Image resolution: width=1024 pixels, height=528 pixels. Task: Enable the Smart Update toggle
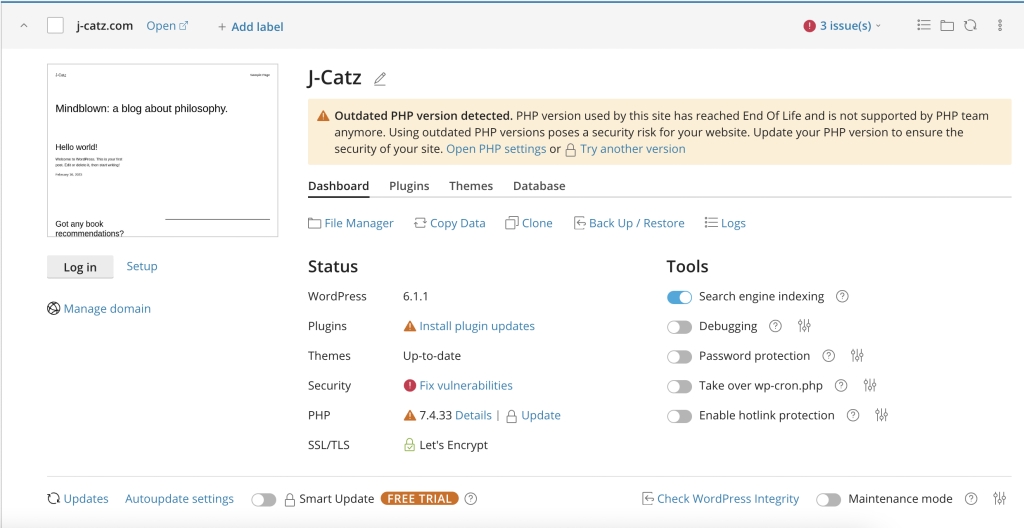[264, 500]
